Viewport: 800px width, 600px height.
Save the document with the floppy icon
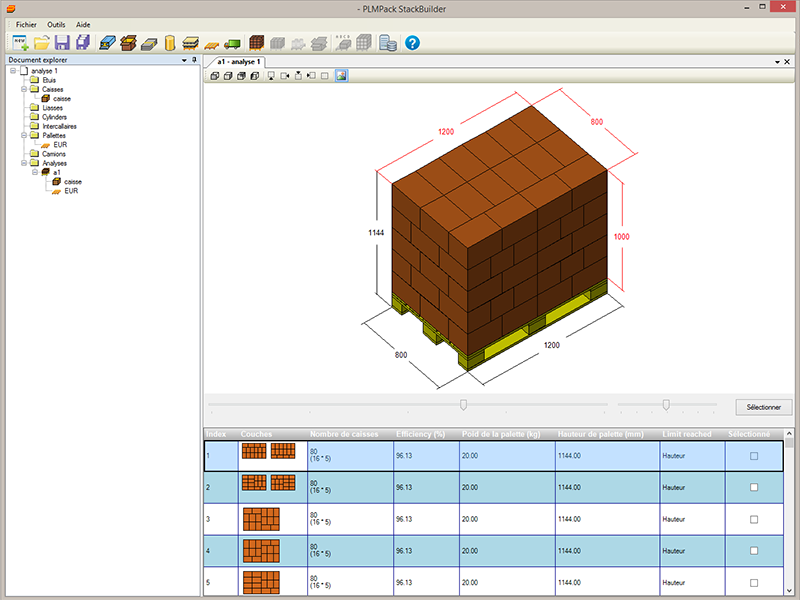[62, 43]
